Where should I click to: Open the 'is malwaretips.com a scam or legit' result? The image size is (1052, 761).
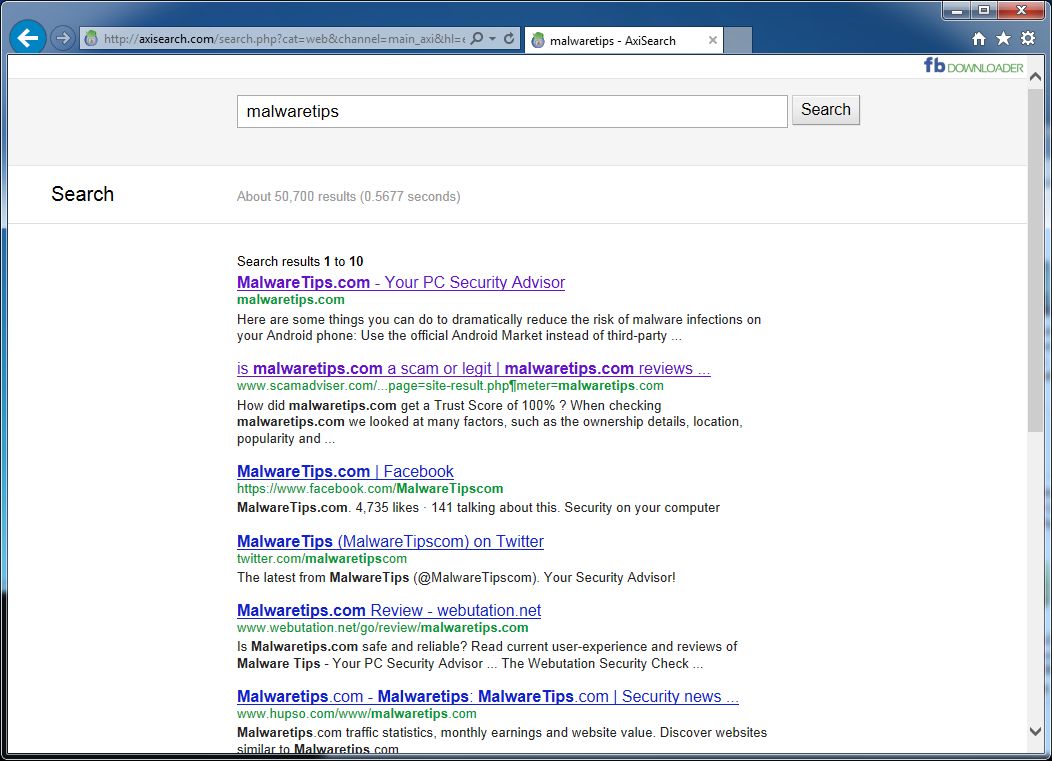coord(474,368)
